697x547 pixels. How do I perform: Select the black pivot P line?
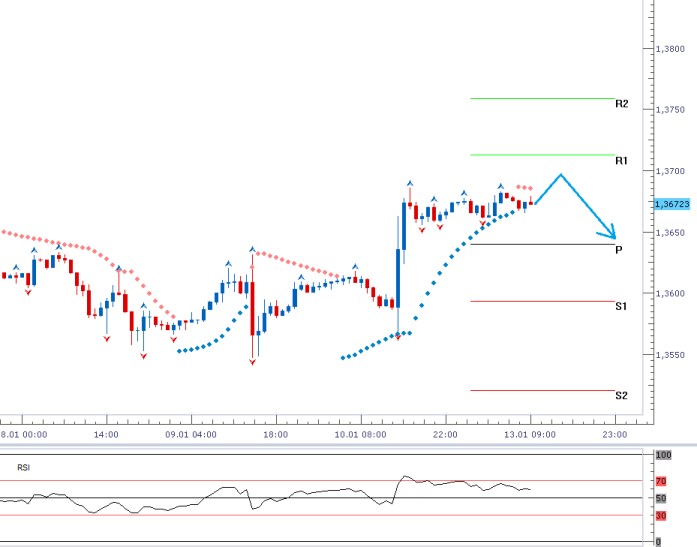(542, 245)
